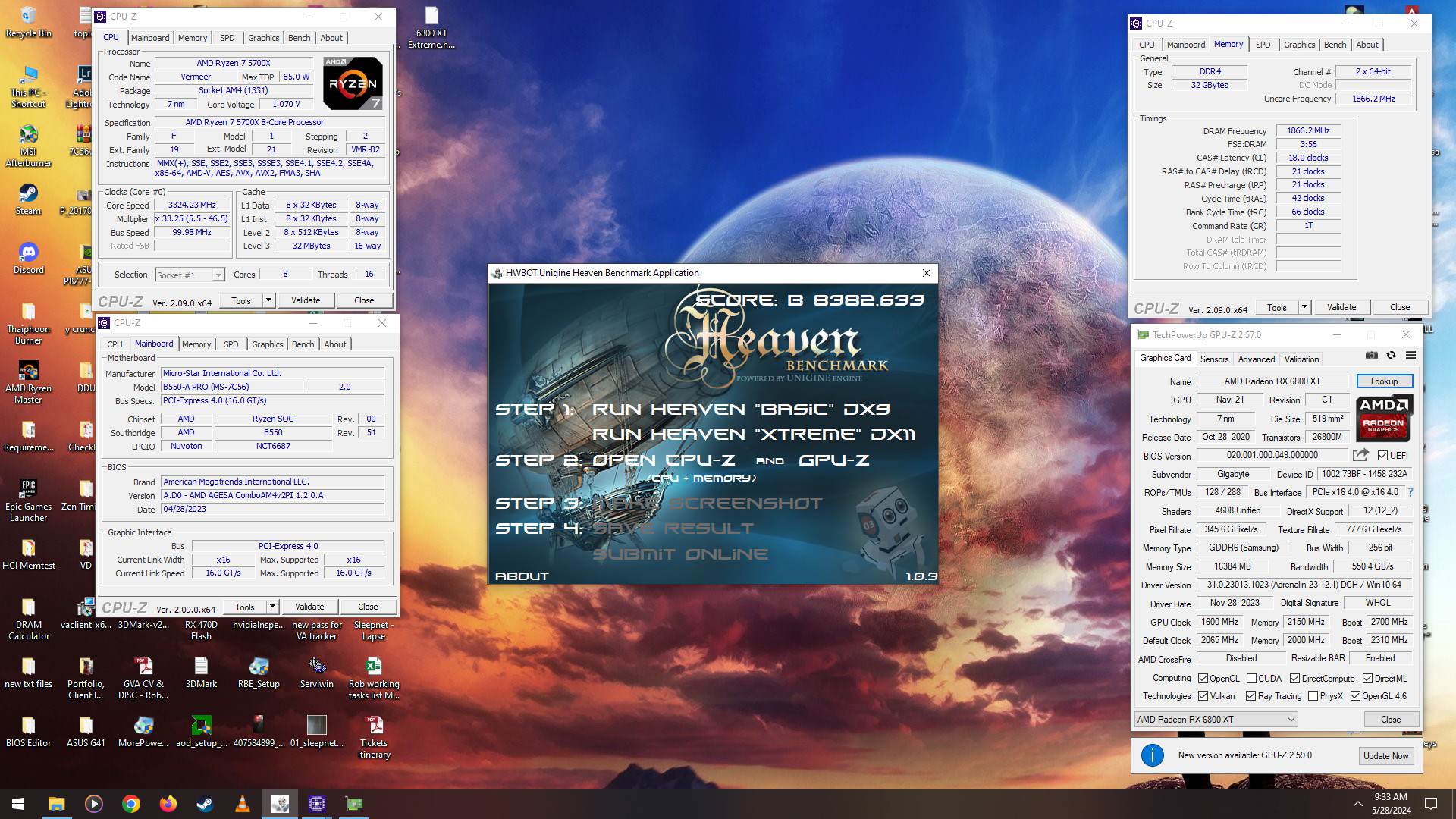Click Validate button in top CPU-Z window

pyautogui.click(x=306, y=300)
